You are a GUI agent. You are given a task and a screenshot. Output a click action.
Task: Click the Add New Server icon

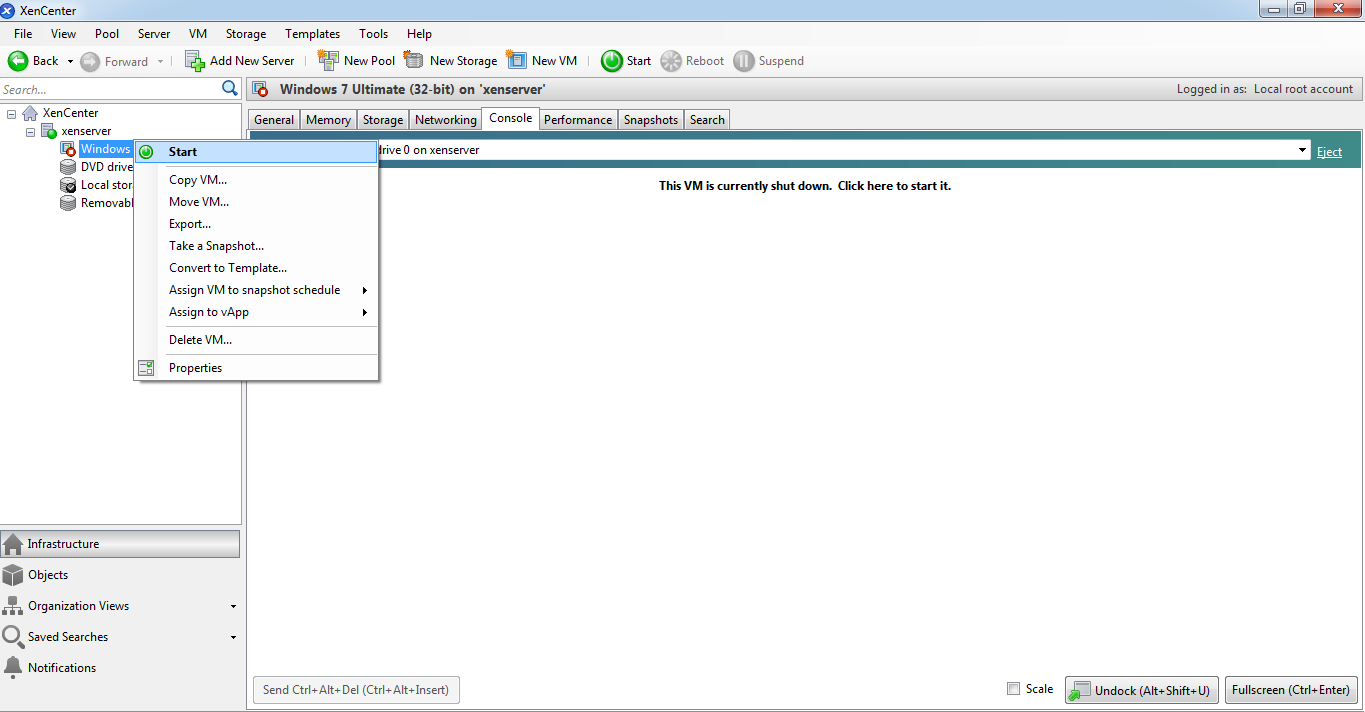(x=195, y=61)
